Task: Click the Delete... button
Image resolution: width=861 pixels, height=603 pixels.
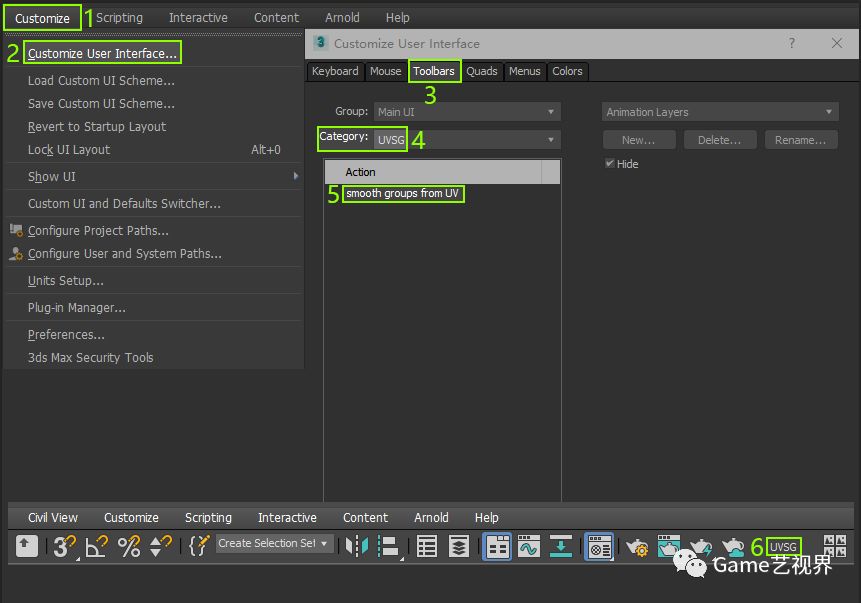Action: [x=720, y=140]
